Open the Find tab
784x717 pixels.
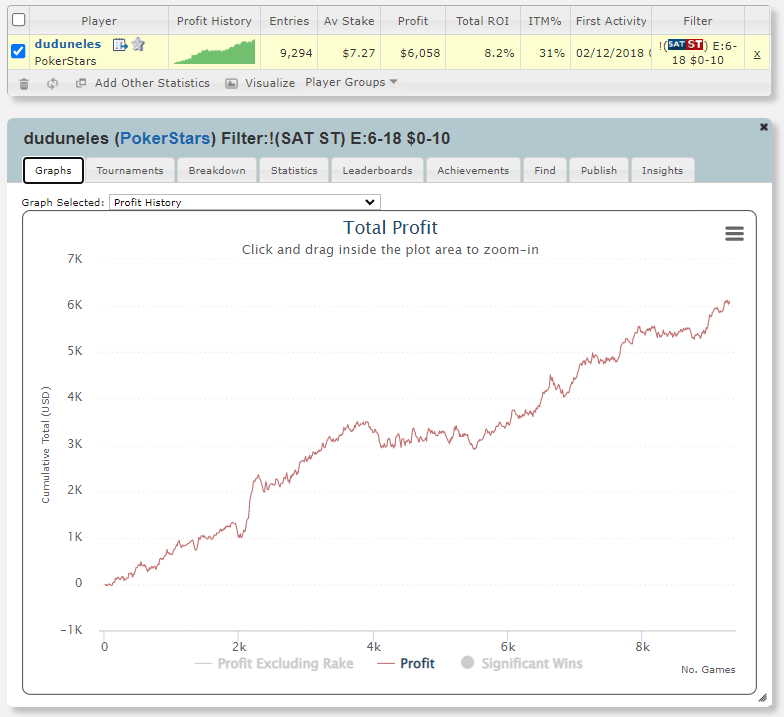(x=545, y=170)
